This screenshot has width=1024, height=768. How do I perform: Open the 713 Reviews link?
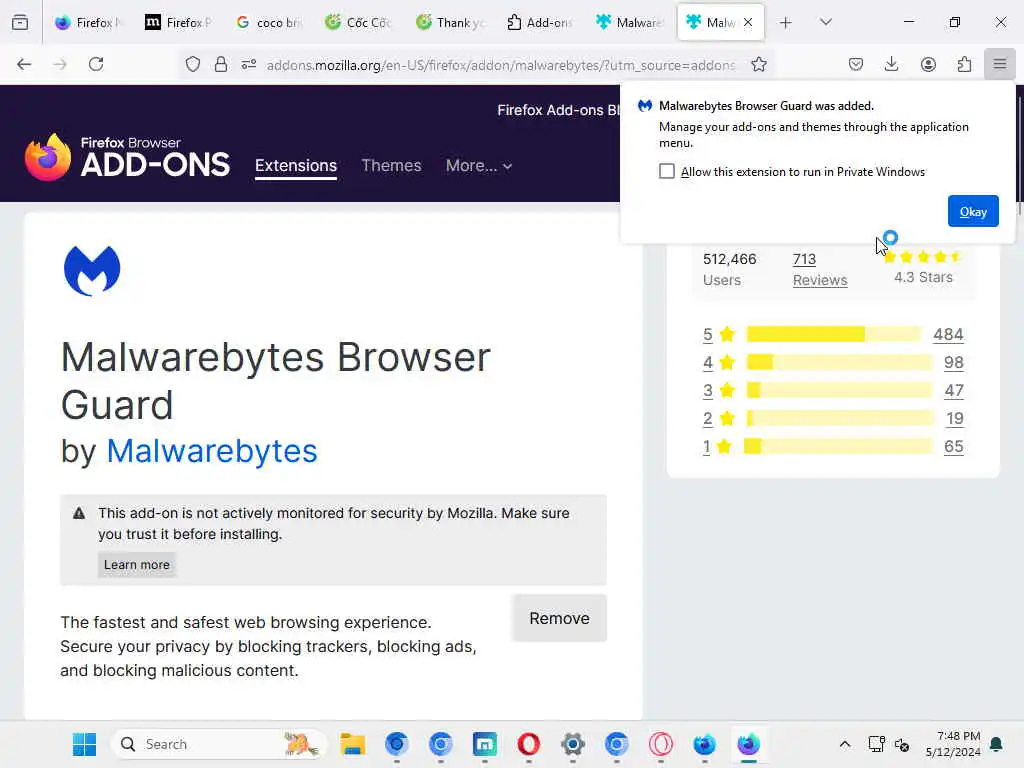[x=820, y=269]
